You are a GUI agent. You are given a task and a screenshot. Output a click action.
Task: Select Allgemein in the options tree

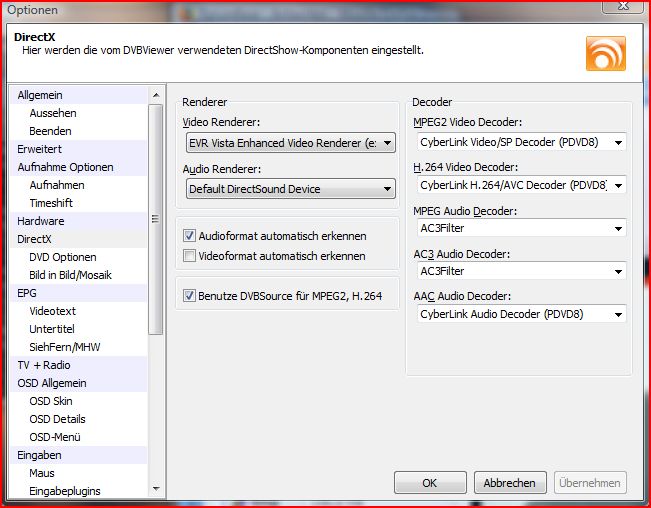click(78, 95)
